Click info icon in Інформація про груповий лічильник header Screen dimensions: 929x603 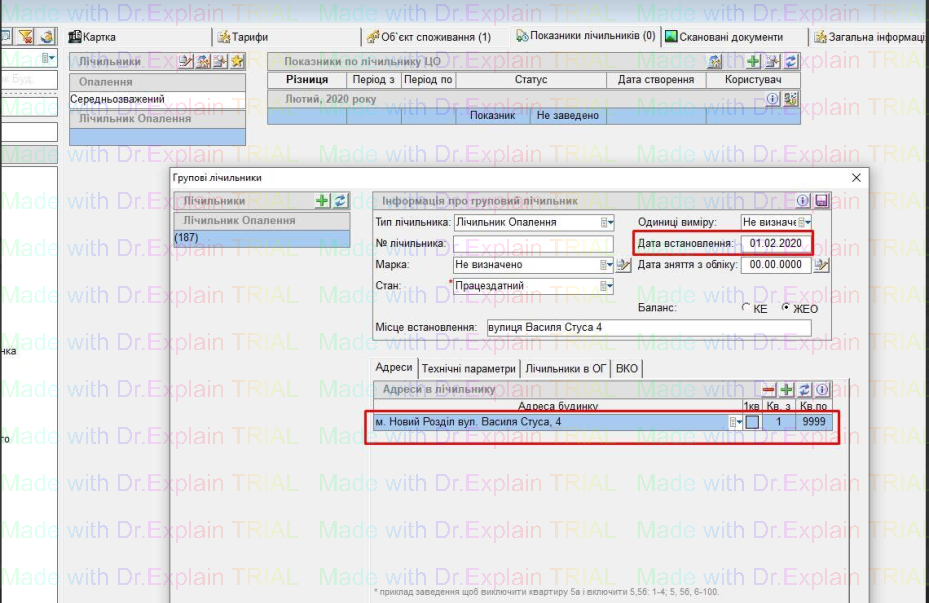[x=803, y=201]
